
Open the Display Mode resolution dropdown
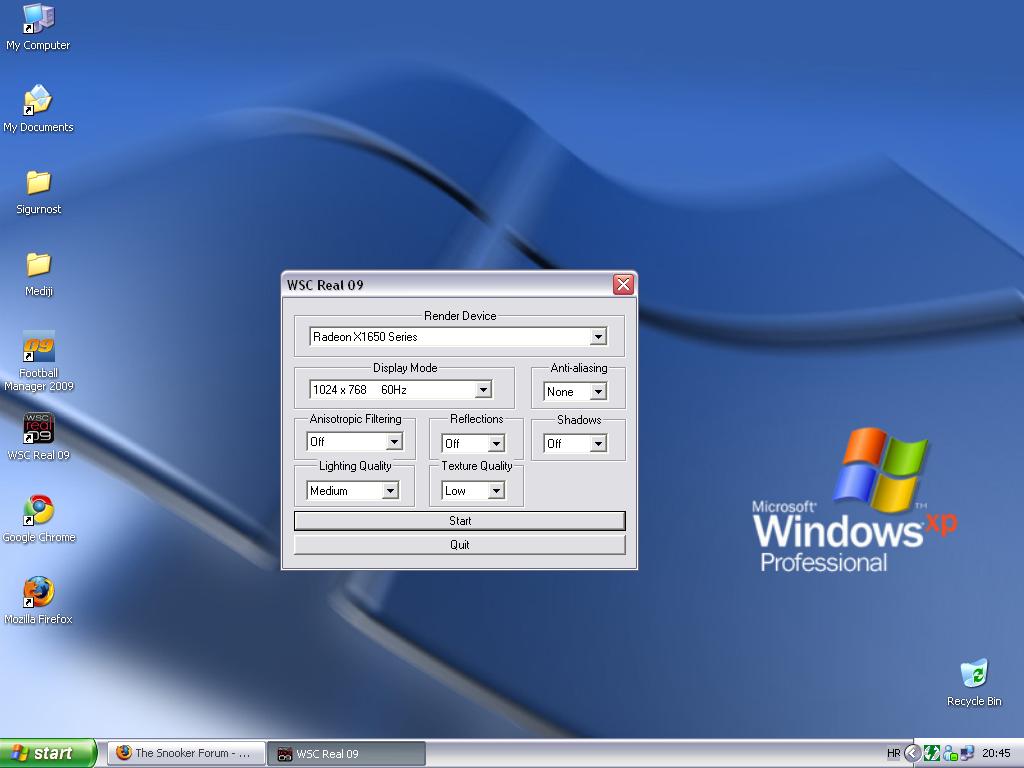click(x=400, y=390)
